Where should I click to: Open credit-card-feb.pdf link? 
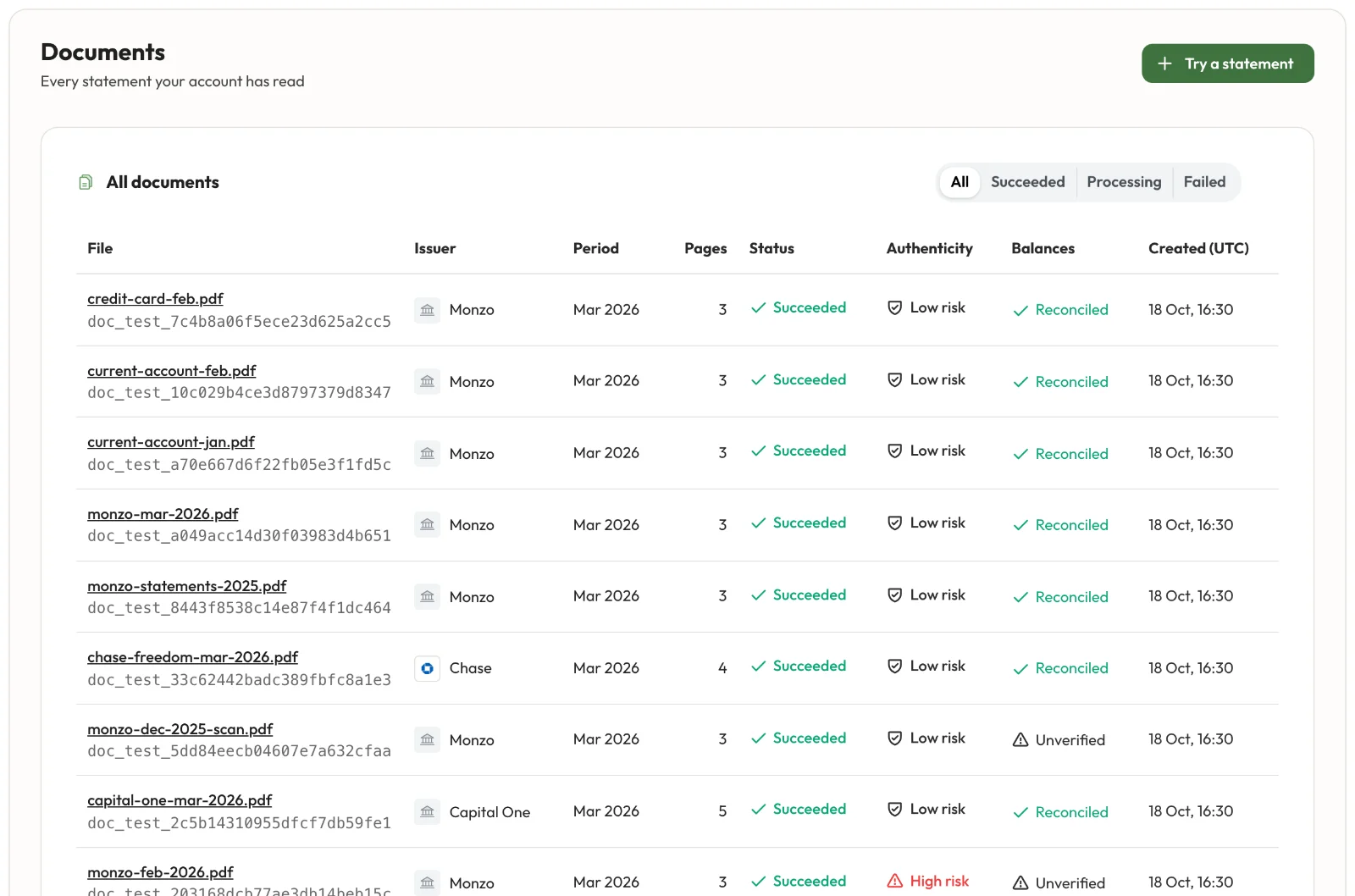pyautogui.click(x=155, y=299)
